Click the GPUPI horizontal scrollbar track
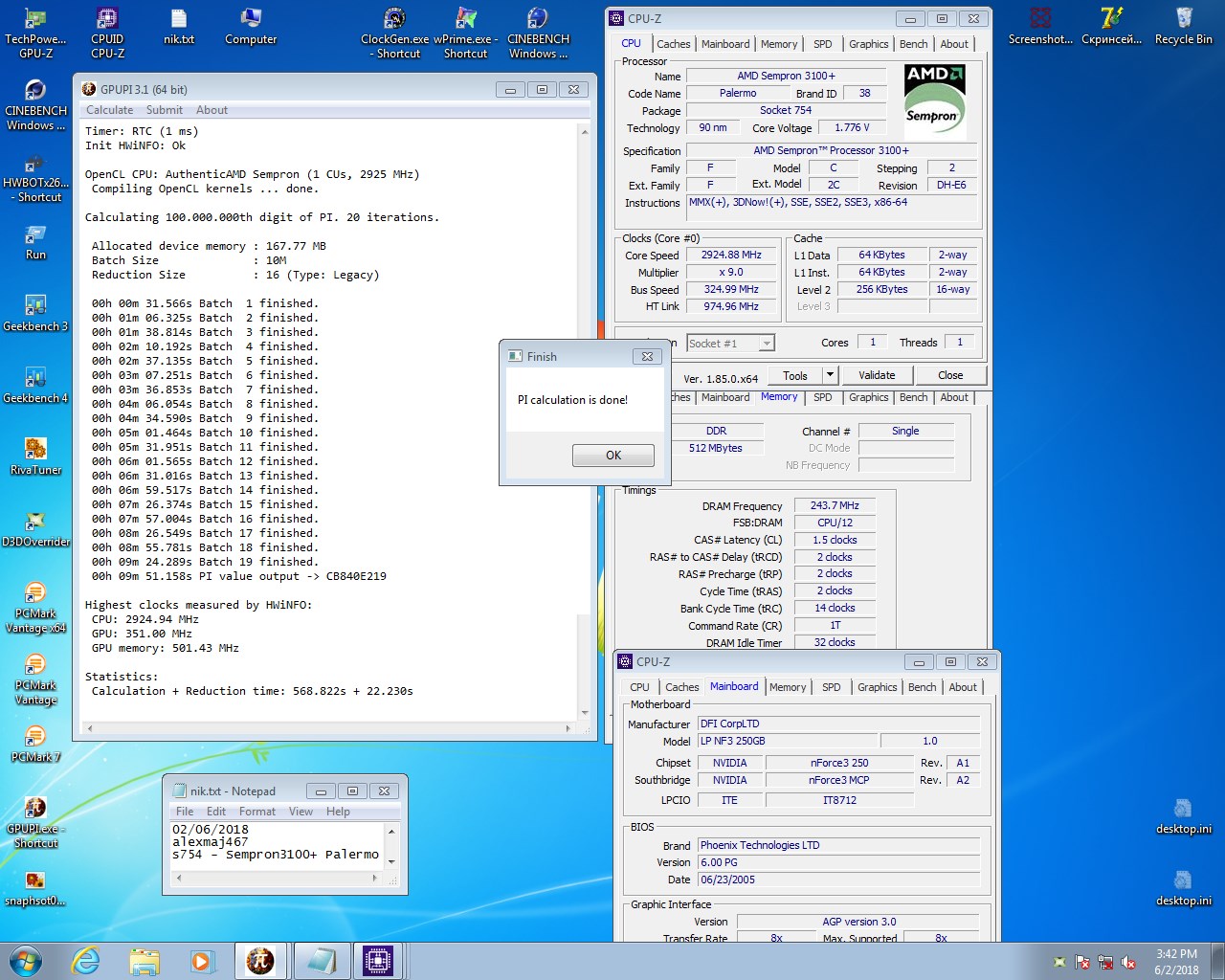Image resolution: width=1225 pixels, height=980 pixels. coord(330,728)
